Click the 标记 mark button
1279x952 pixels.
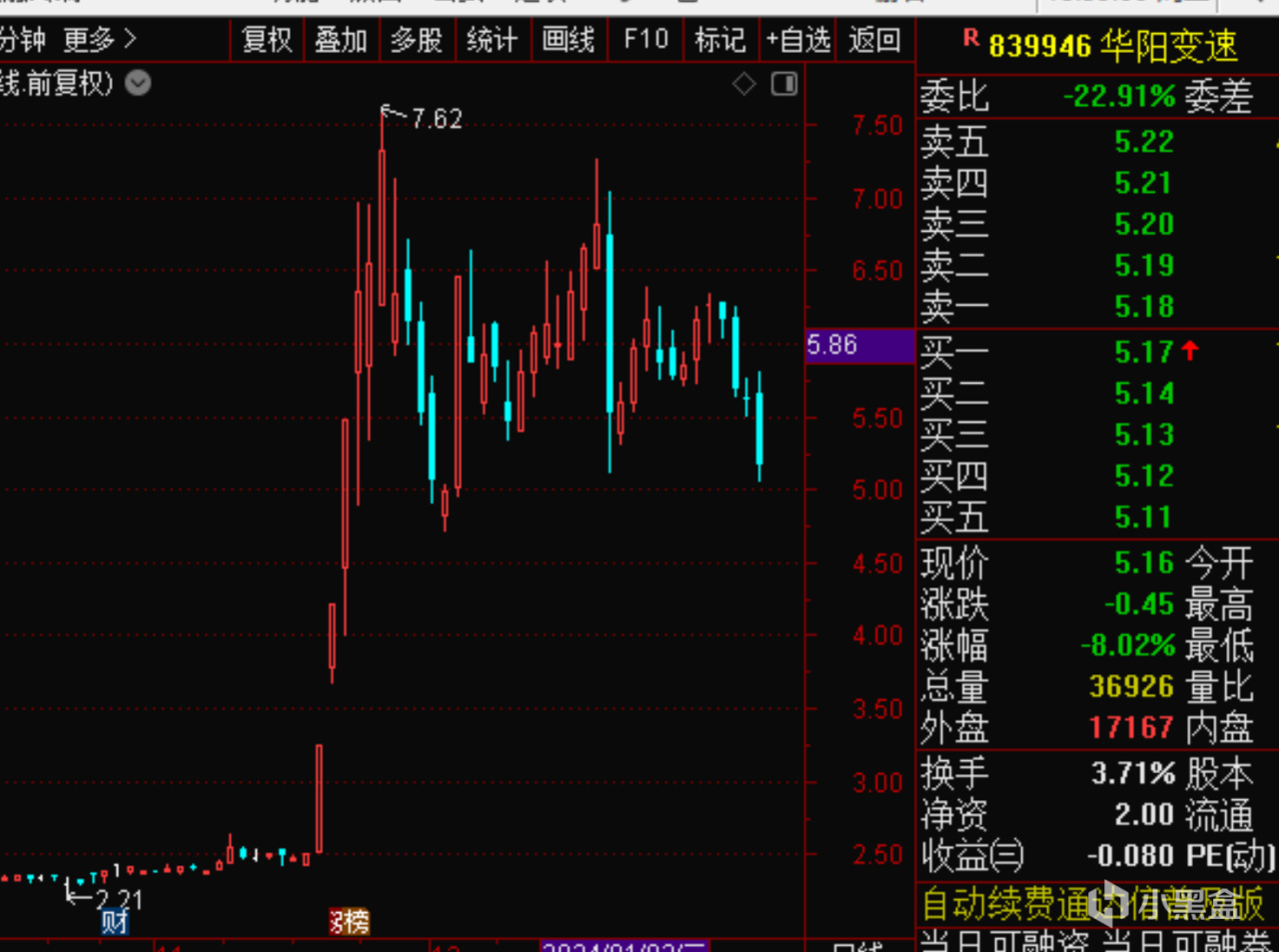tap(719, 40)
